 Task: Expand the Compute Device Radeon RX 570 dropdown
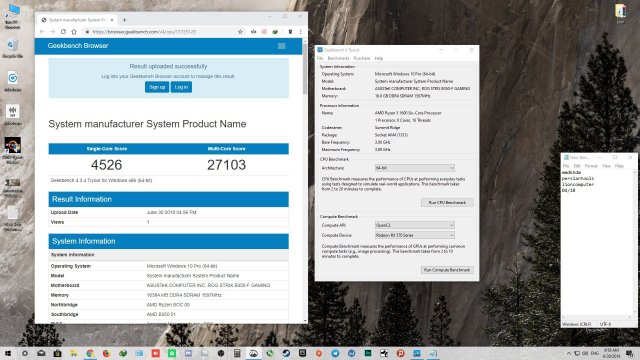414,235
